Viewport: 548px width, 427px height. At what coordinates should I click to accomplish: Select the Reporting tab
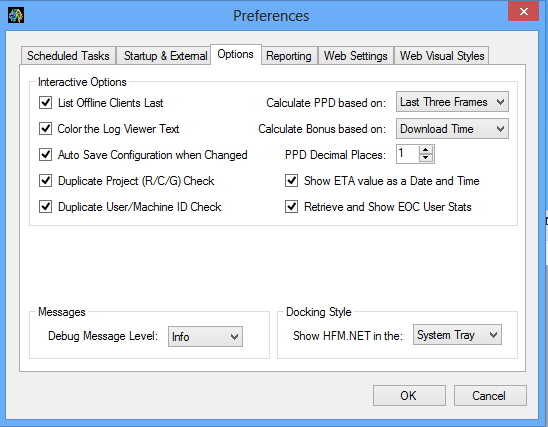289,56
